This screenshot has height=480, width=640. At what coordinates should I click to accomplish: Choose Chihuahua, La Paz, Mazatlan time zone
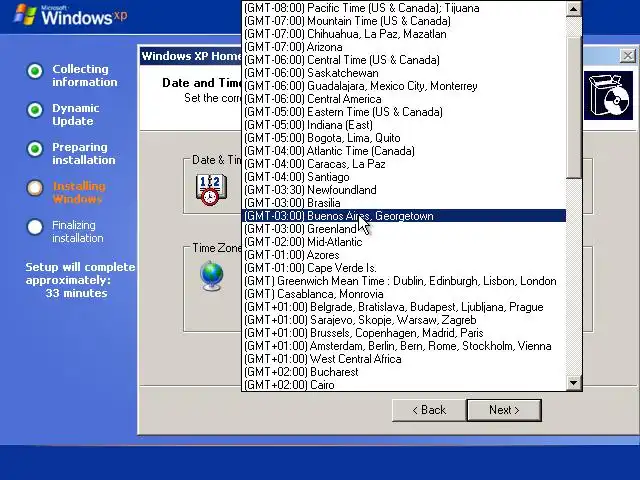tap(404, 34)
